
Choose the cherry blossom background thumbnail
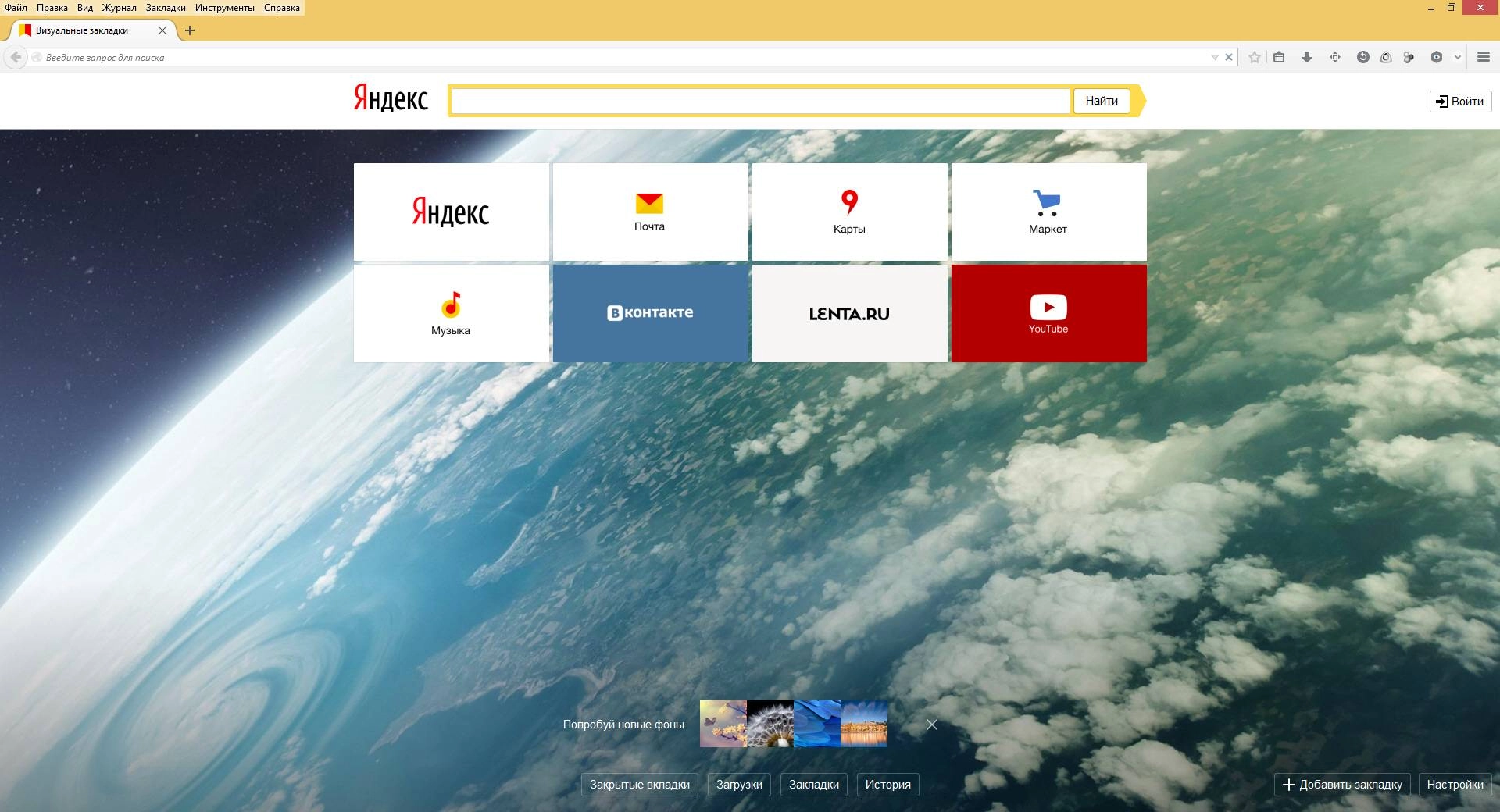coord(723,724)
